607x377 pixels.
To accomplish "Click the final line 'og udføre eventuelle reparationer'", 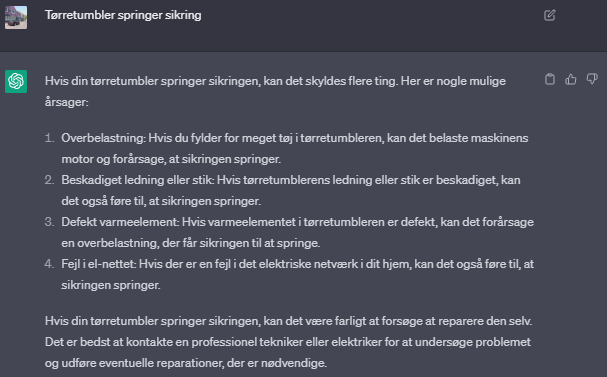I will (186, 363).
